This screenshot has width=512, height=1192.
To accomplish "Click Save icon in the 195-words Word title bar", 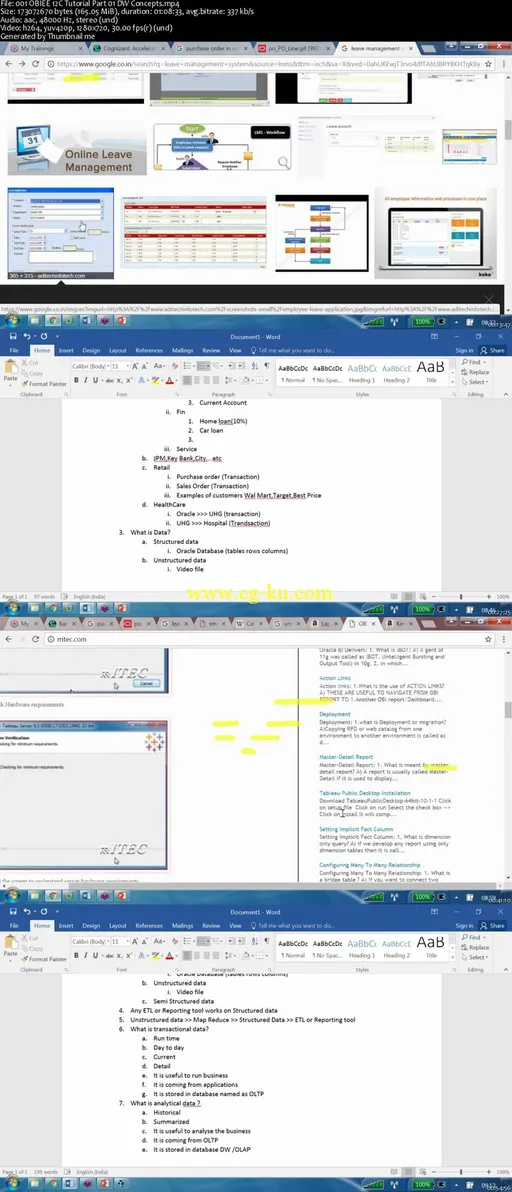I will point(11,911).
